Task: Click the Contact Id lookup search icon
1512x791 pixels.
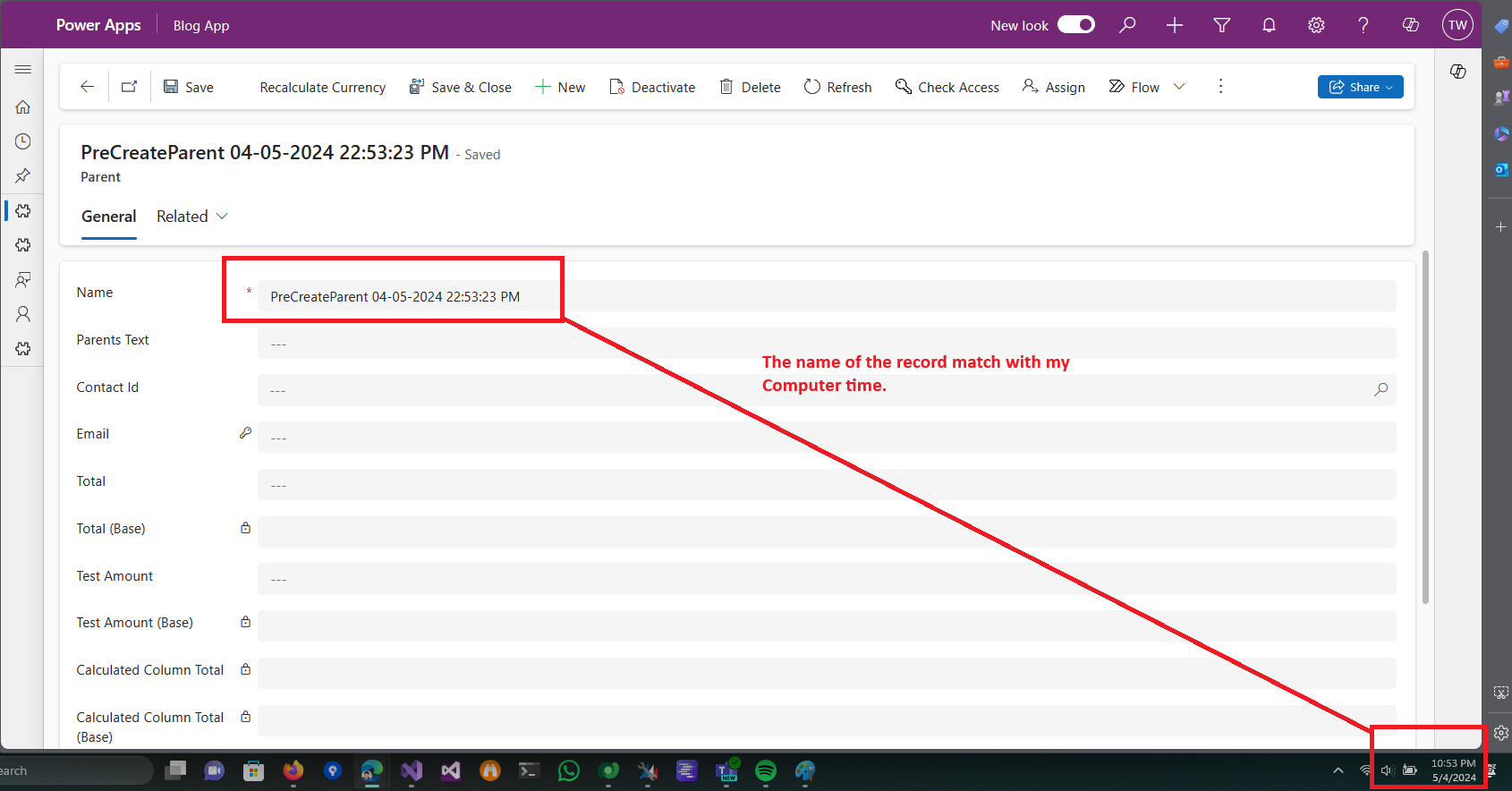Action: coord(1380,390)
